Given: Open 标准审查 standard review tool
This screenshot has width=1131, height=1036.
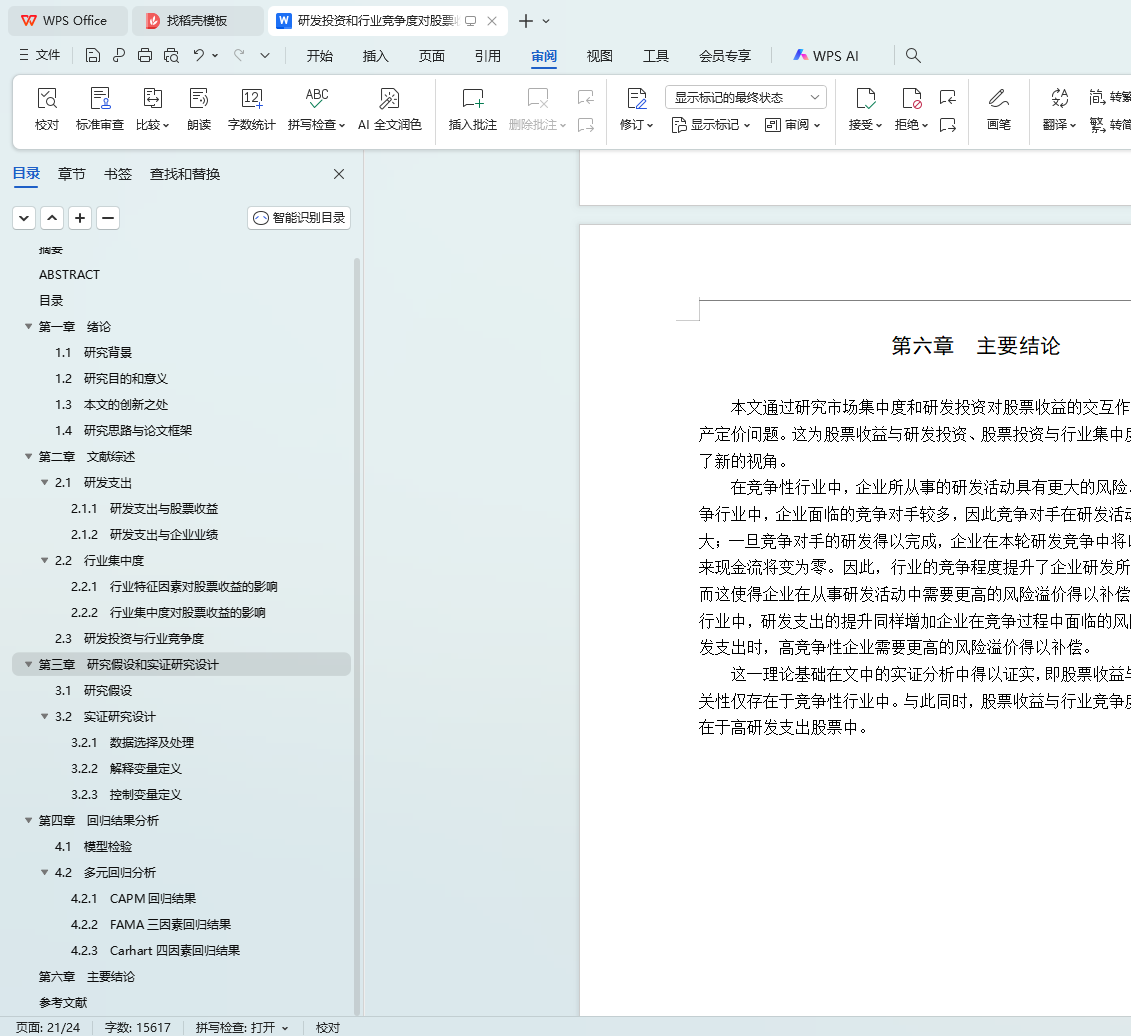Looking at the screenshot, I should 100,110.
